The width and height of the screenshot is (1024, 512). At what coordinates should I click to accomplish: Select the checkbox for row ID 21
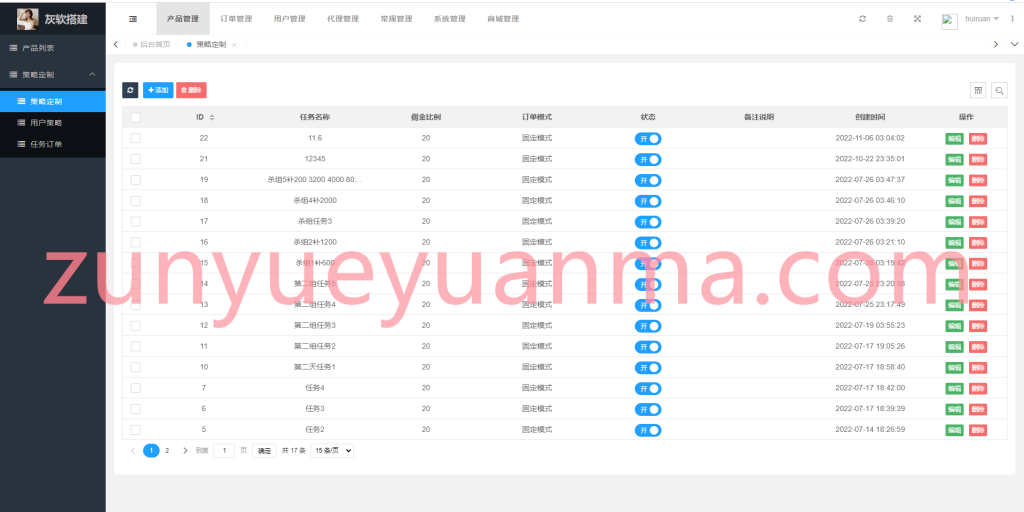coord(135,159)
